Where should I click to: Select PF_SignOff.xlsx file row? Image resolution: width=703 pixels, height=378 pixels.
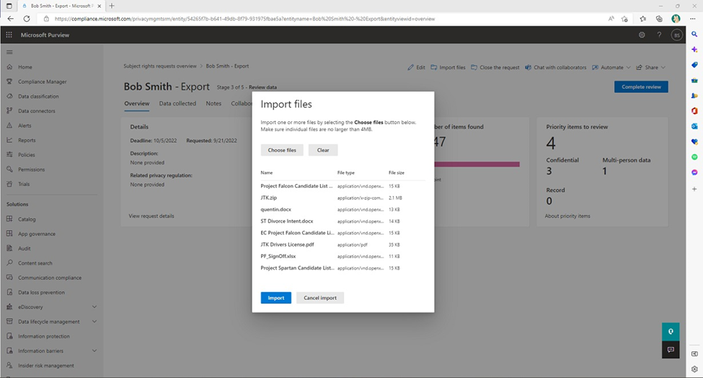pyautogui.click(x=343, y=256)
